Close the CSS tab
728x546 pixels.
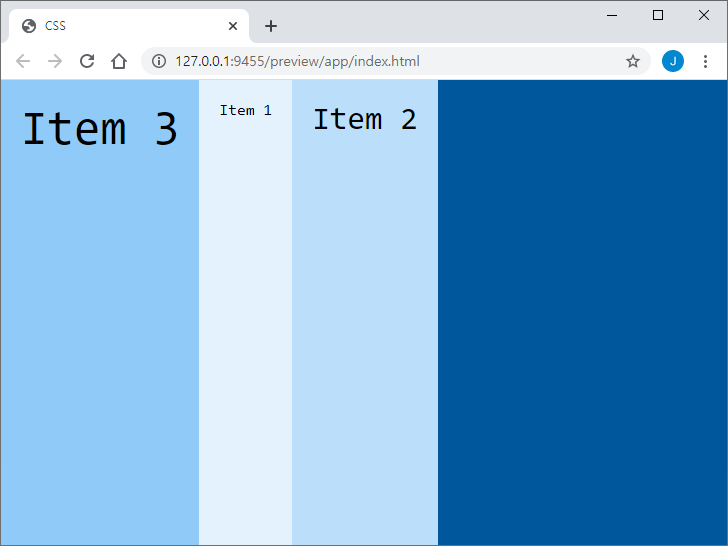click(x=233, y=26)
